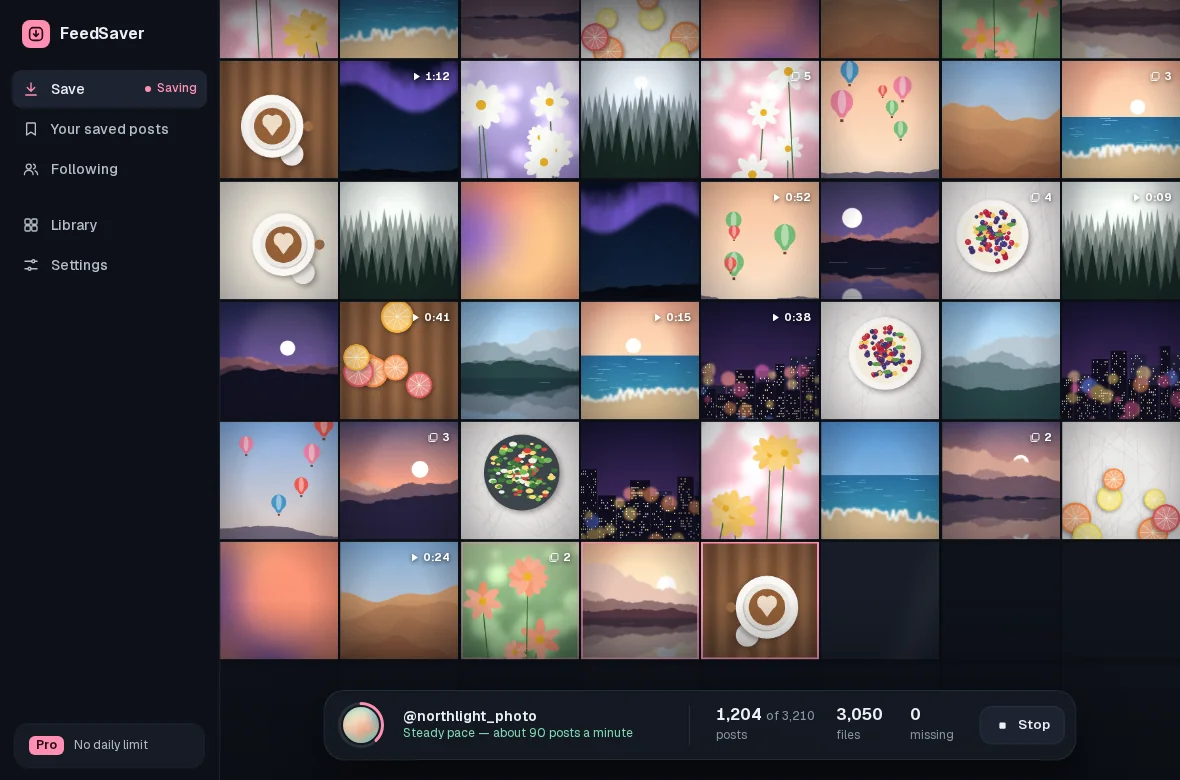The height and width of the screenshot is (780, 1180).
Task: Click the Following people icon
Action: pos(31,169)
